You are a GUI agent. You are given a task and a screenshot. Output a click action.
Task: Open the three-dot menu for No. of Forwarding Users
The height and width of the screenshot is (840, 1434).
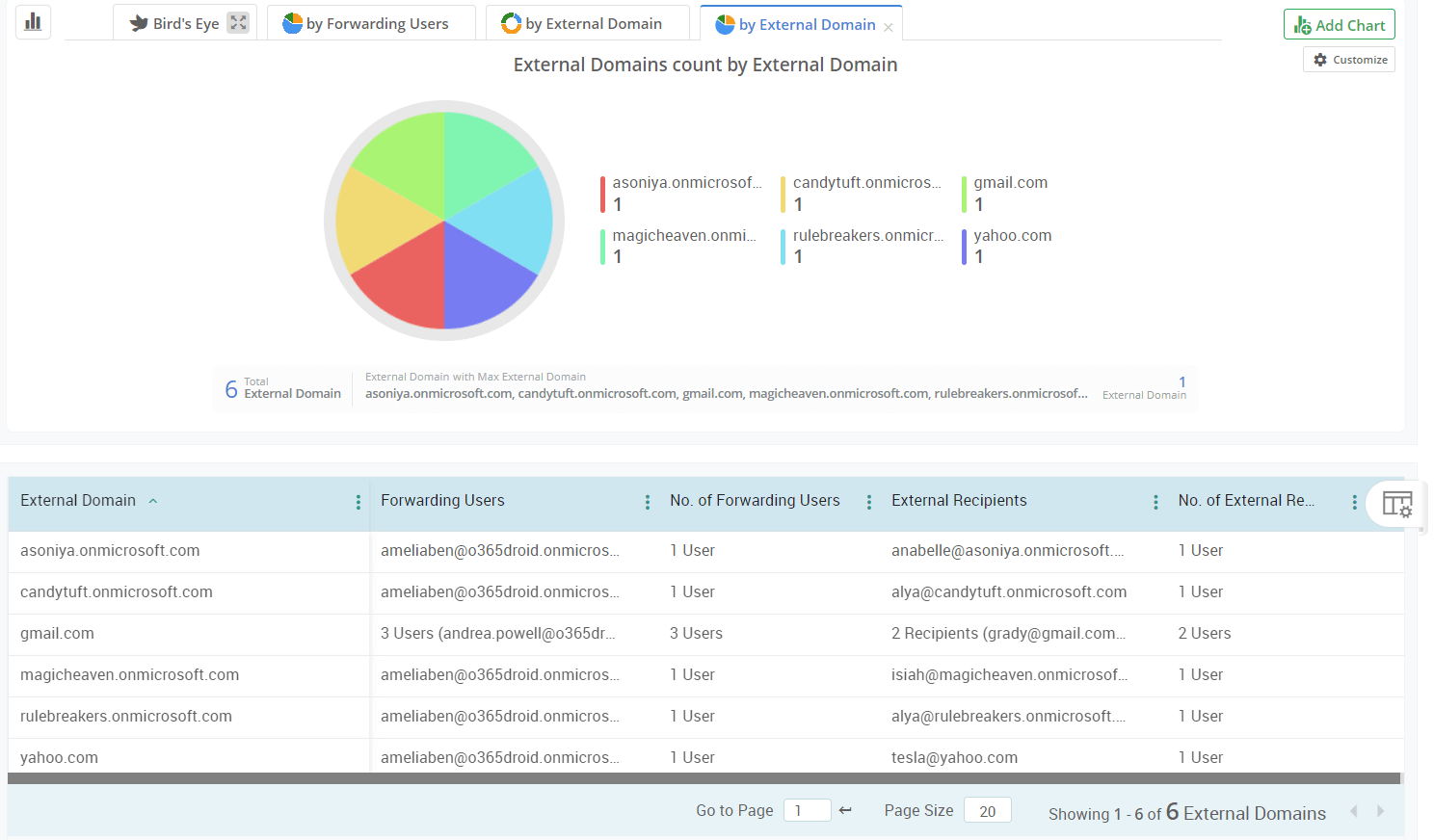pos(868,502)
